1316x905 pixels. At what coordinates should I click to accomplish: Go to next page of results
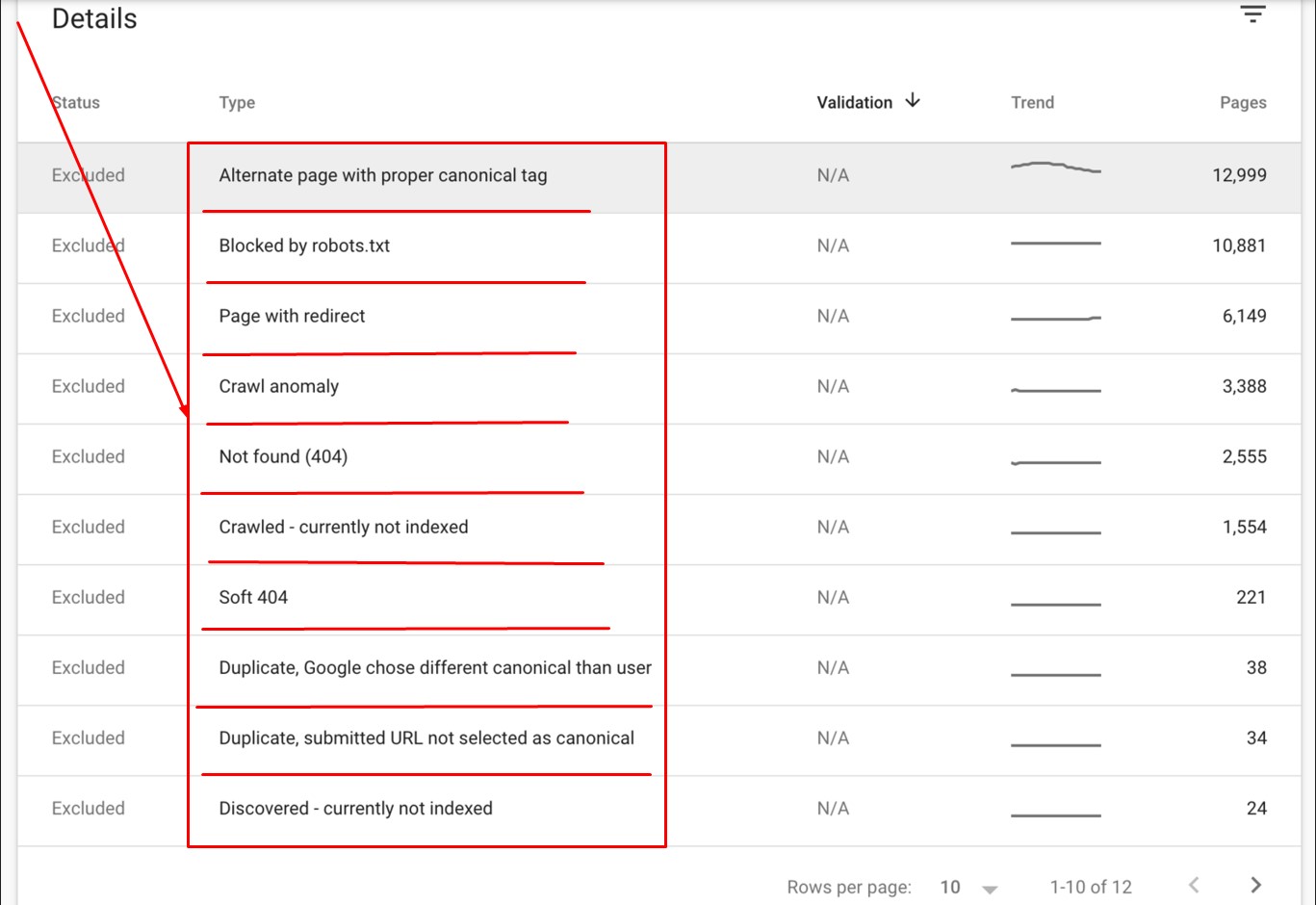click(x=1255, y=885)
